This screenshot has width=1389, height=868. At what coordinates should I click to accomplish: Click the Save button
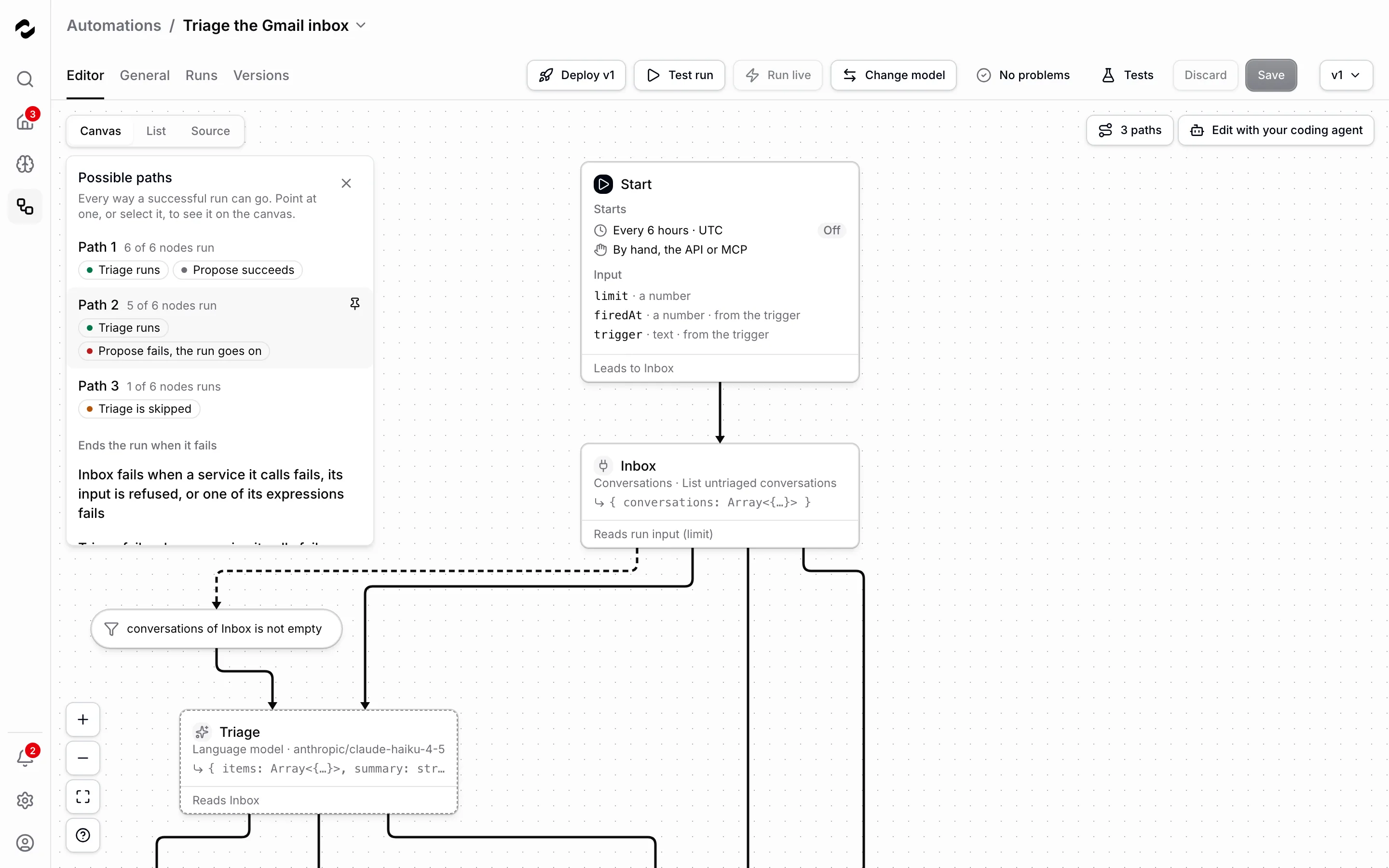coord(1271,75)
